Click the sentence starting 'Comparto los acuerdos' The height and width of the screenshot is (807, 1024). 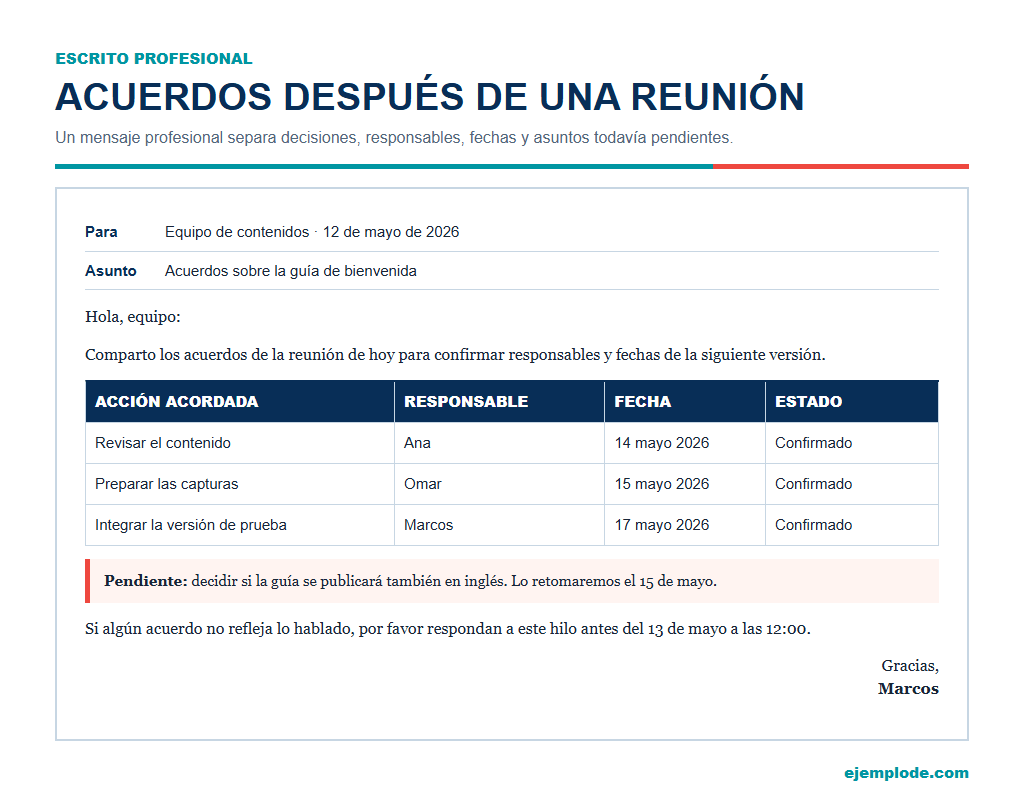tap(455, 355)
